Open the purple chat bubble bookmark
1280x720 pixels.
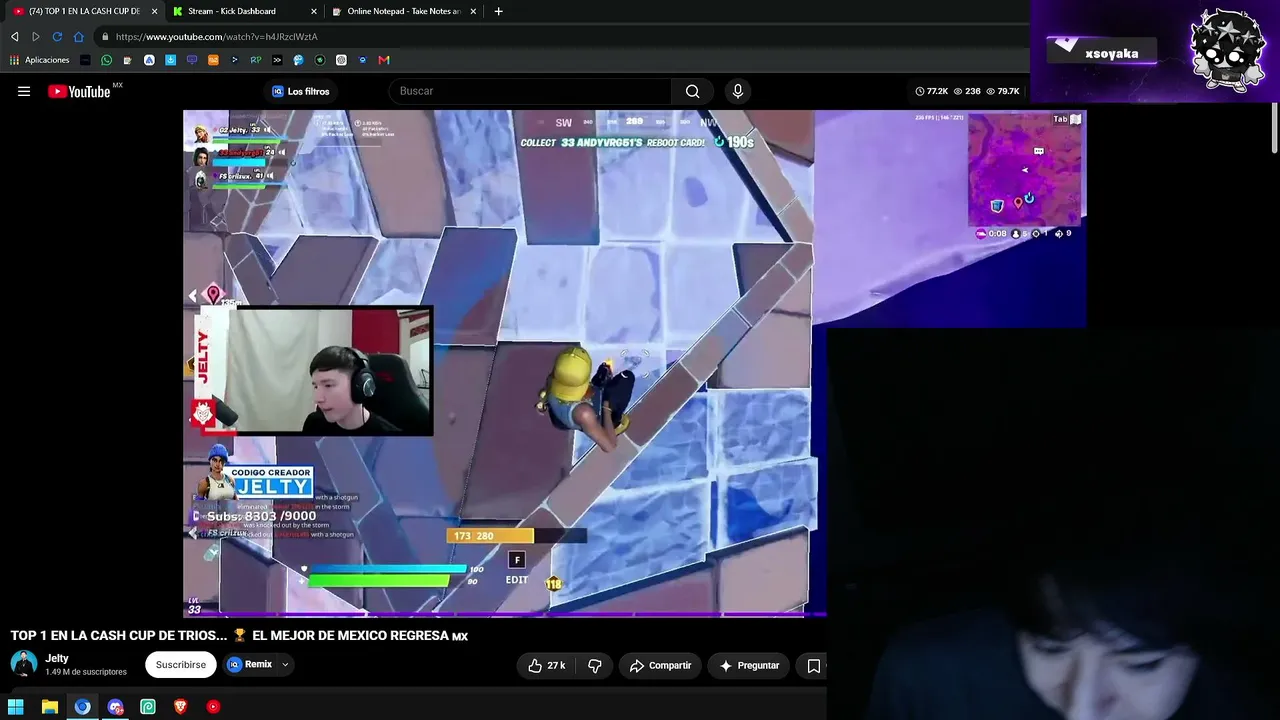(x=192, y=60)
